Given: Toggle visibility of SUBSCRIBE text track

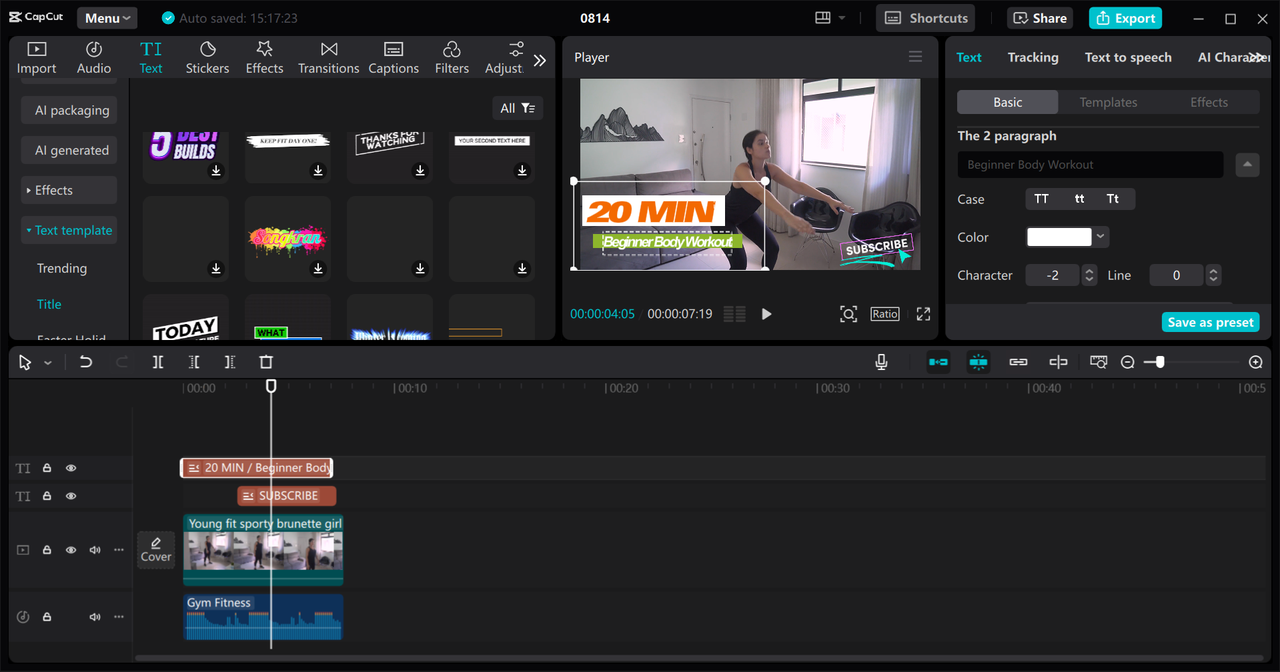Looking at the screenshot, I should (71, 496).
